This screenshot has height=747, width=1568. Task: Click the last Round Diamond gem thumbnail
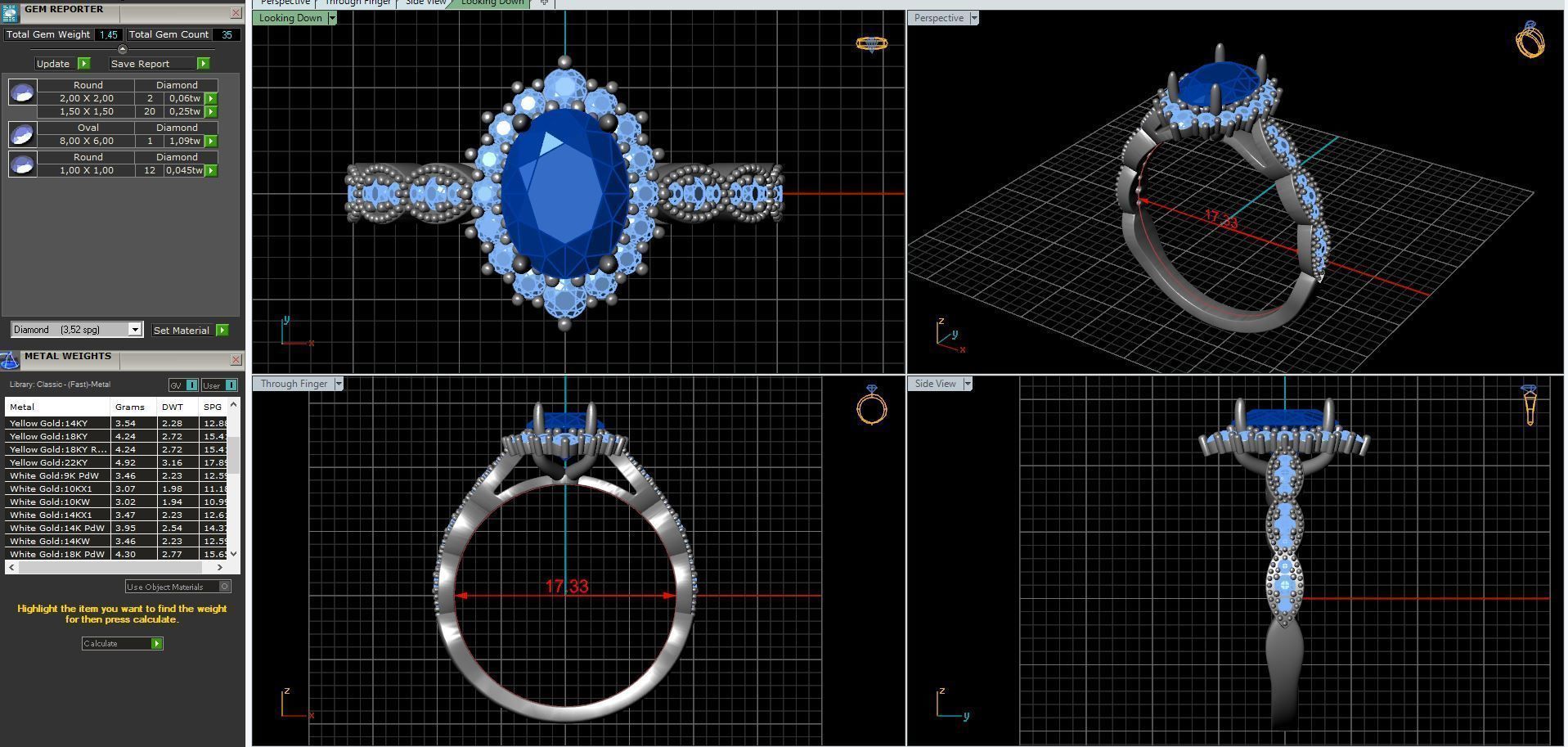point(22,164)
